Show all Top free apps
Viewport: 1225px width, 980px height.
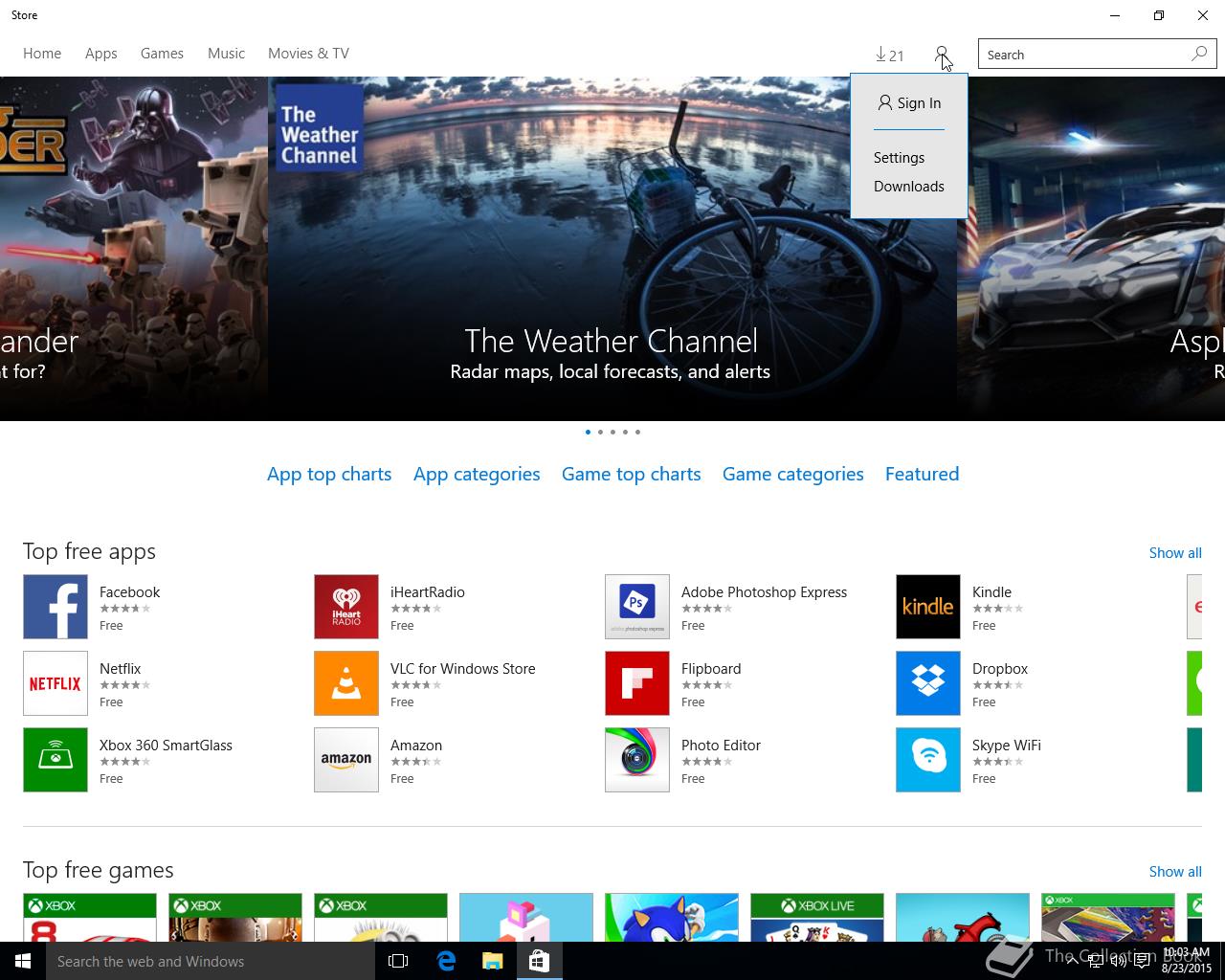coord(1175,553)
